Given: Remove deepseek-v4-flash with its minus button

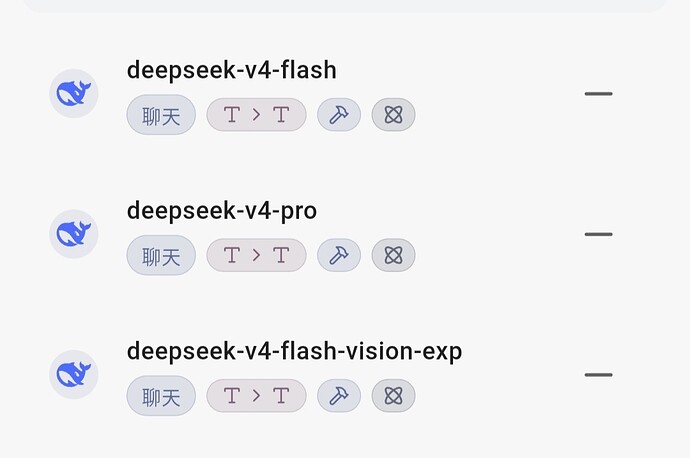Looking at the screenshot, I should [x=598, y=94].
